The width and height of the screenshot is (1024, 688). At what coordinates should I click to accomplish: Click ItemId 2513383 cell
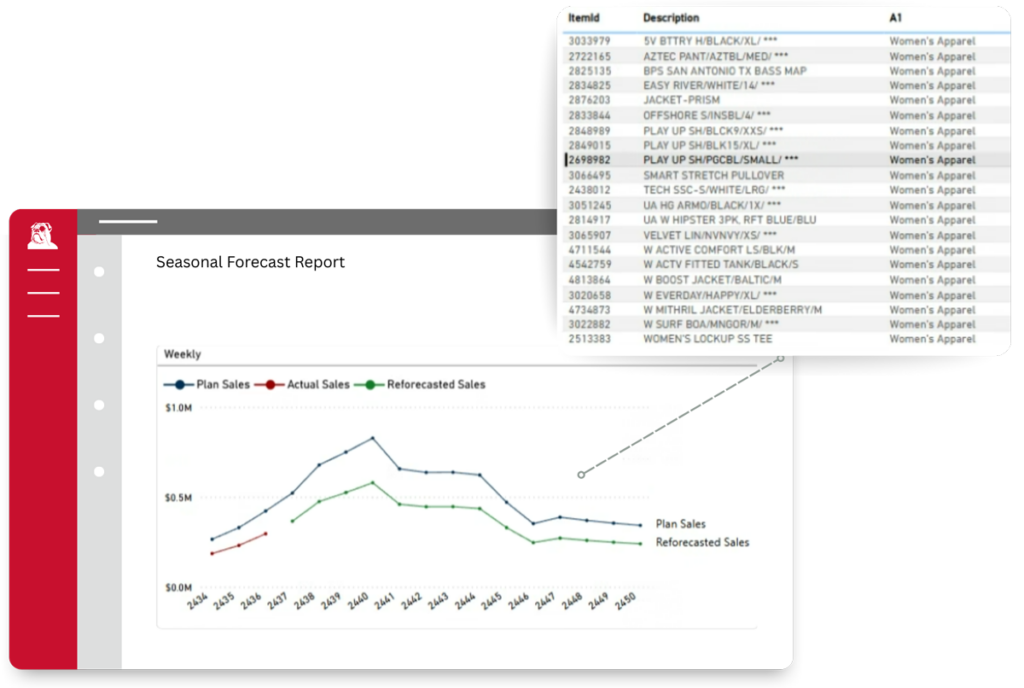click(589, 339)
